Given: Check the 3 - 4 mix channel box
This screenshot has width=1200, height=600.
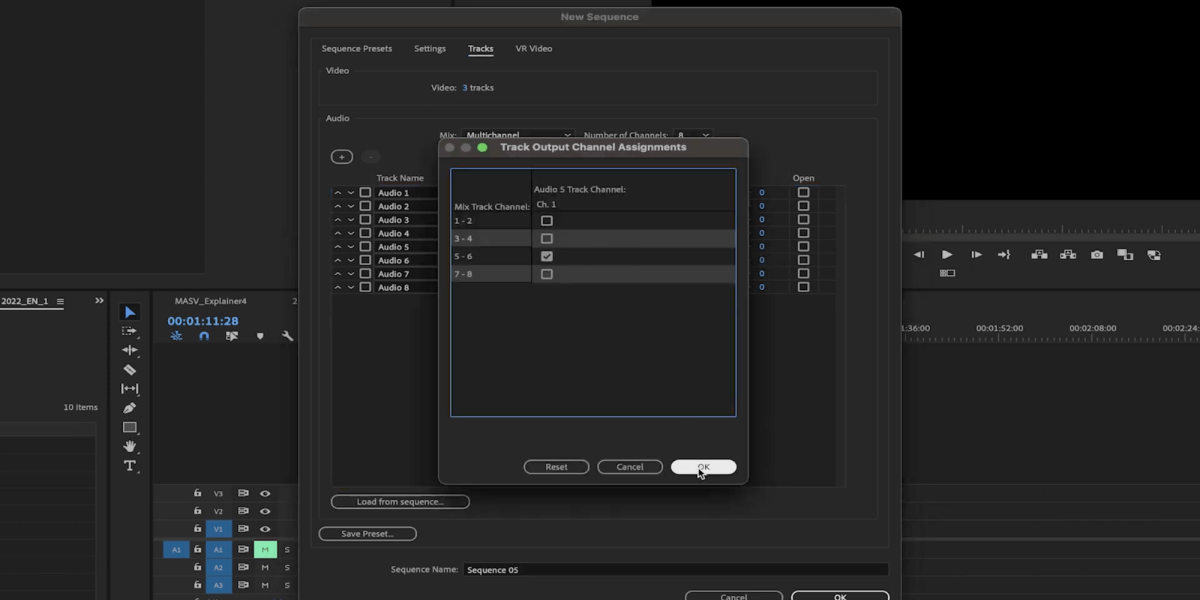Looking at the screenshot, I should [547, 239].
